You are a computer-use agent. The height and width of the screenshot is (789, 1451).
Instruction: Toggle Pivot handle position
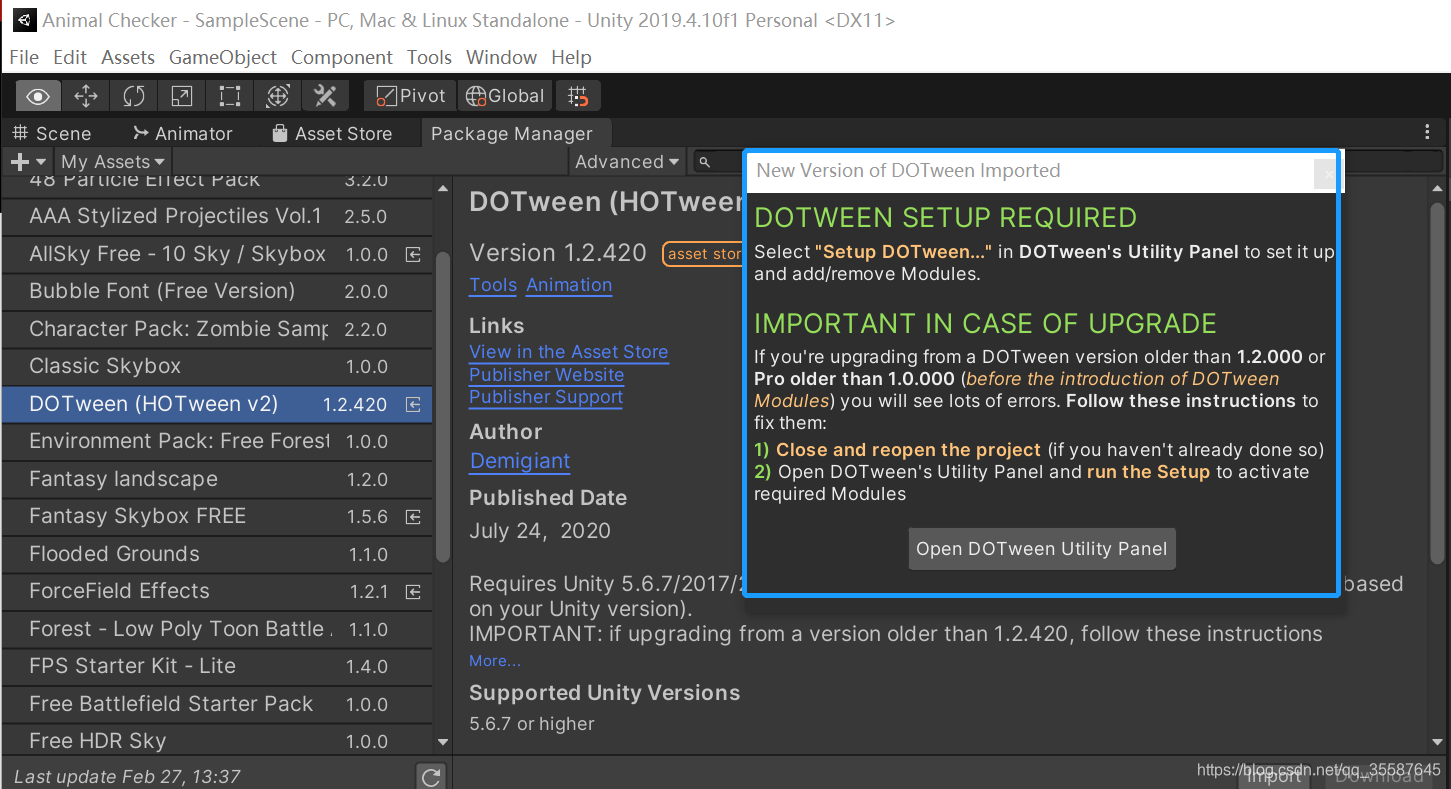410,96
